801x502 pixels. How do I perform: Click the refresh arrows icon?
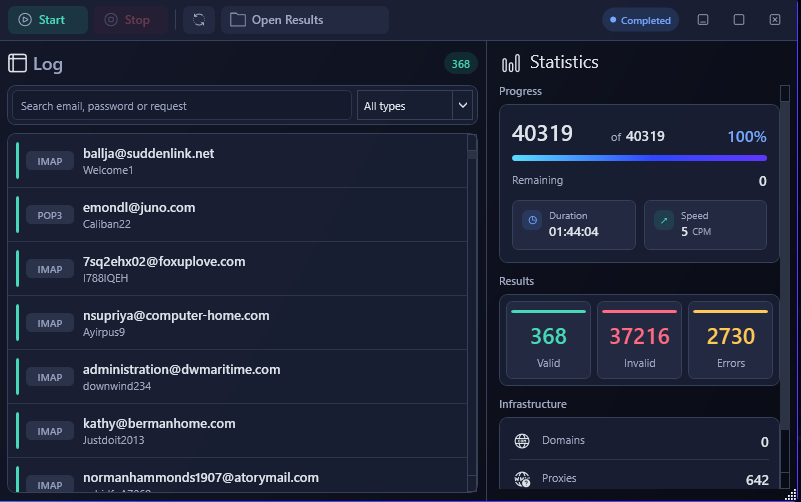click(199, 20)
